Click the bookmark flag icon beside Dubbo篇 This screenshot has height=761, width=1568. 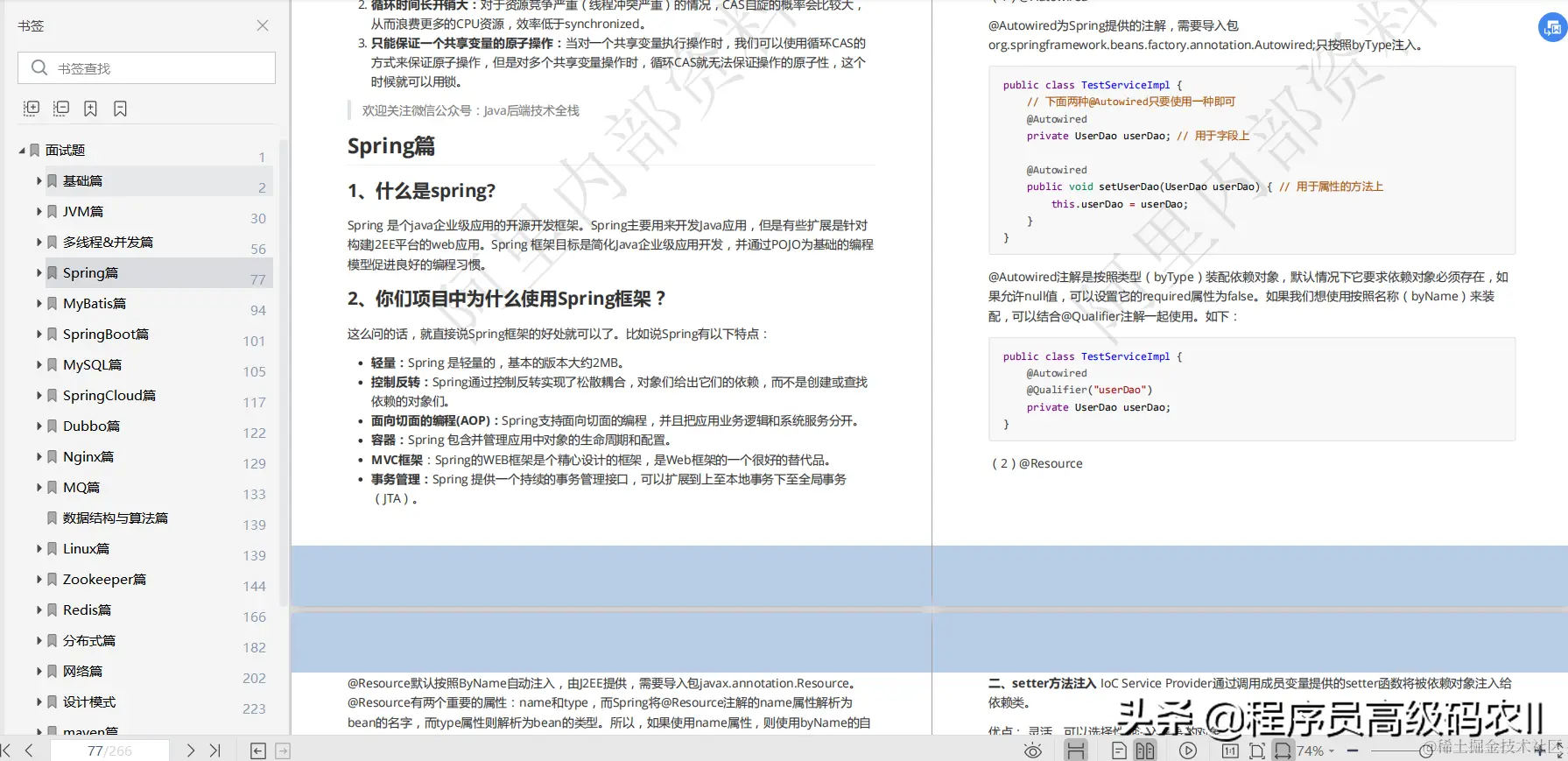[53, 426]
